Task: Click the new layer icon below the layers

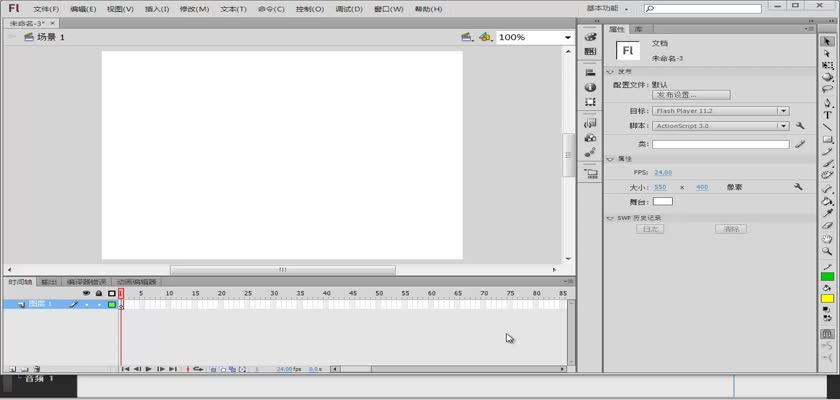Action: 12,369
